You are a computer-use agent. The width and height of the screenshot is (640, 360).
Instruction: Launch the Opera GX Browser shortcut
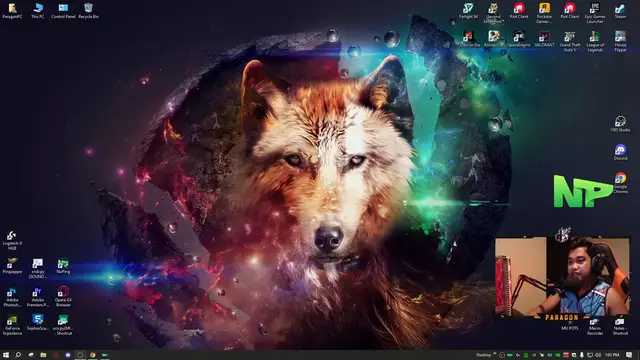(63, 297)
